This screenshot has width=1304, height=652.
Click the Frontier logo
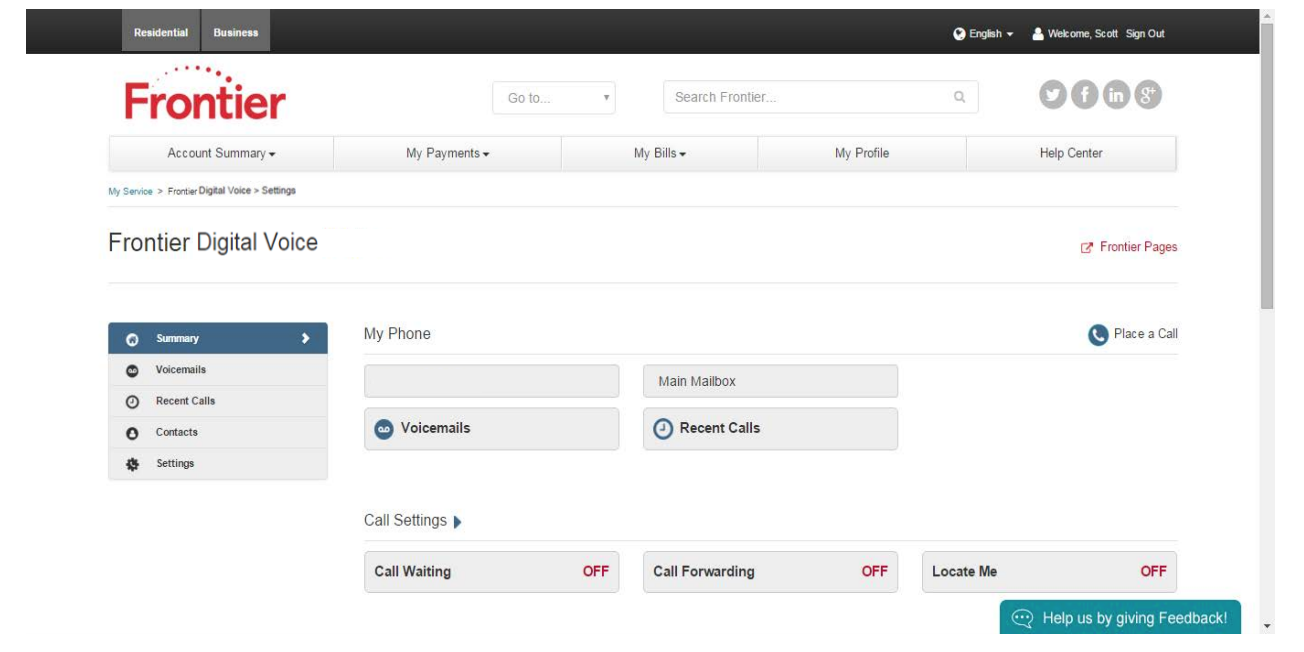pyautogui.click(x=205, y=93)
